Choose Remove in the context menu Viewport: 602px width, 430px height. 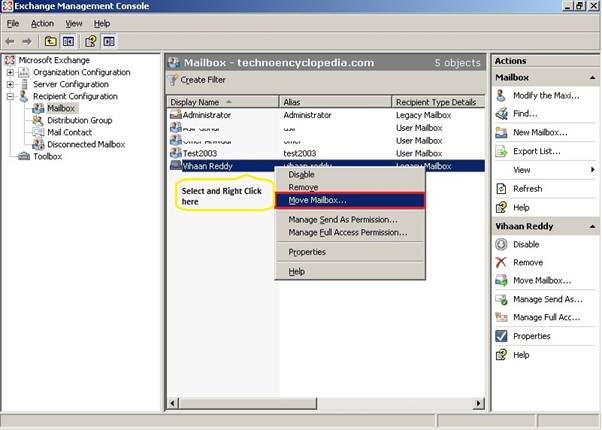350,187
